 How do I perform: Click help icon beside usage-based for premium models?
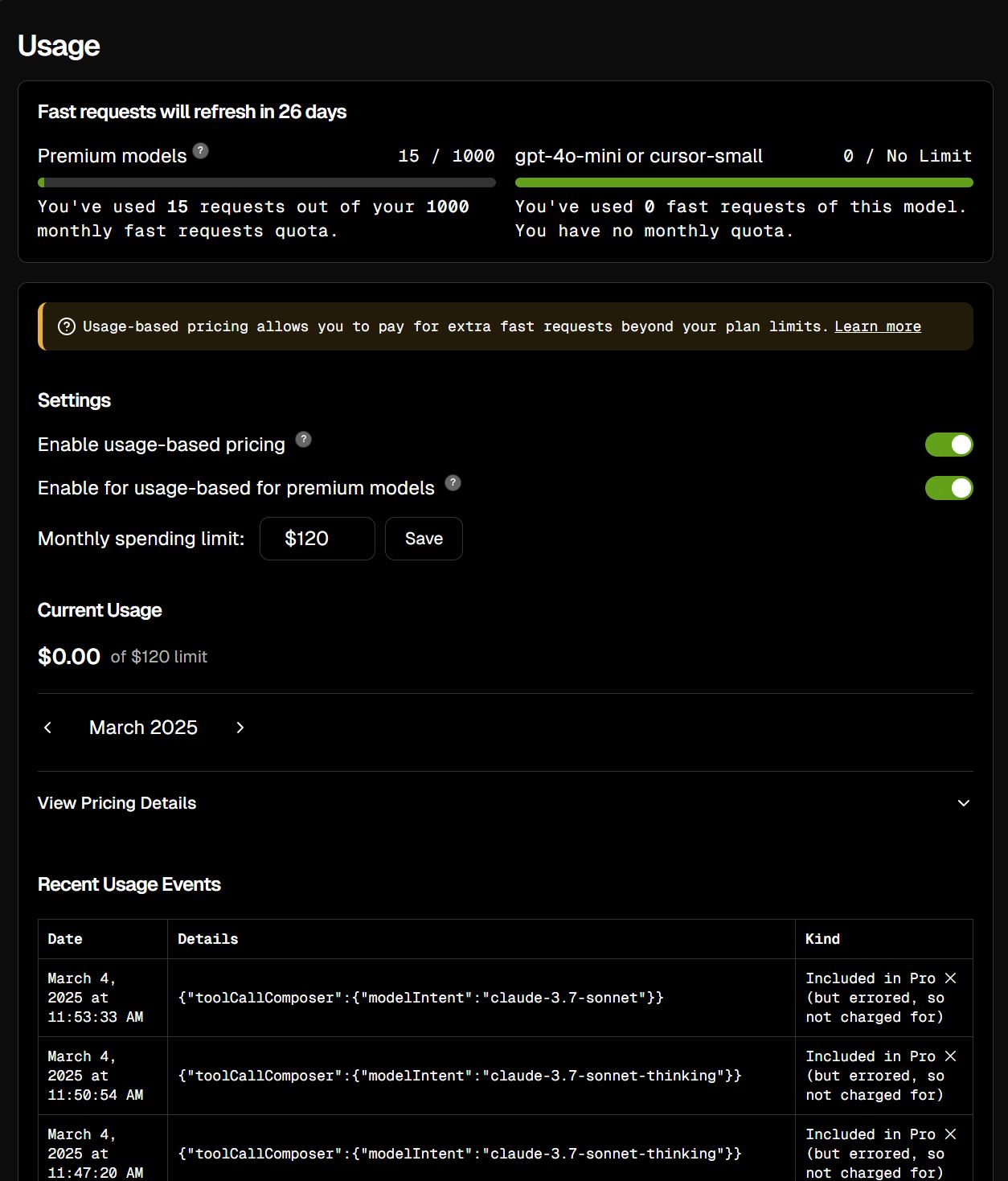453,482
